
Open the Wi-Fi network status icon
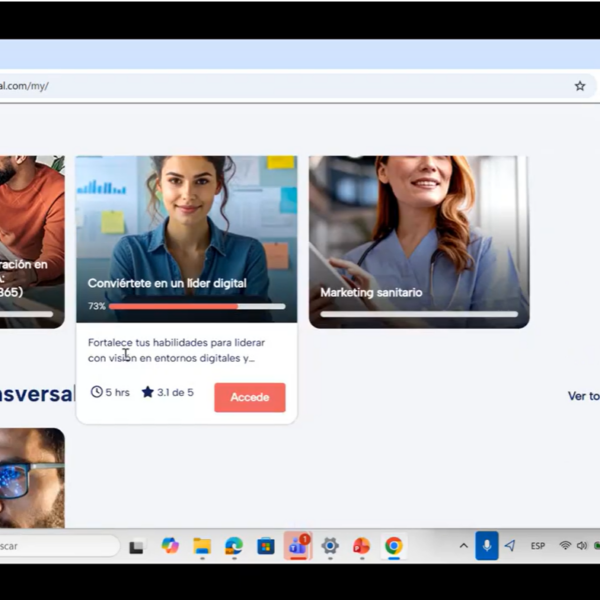pyautogui.click(x=565, y=546)
